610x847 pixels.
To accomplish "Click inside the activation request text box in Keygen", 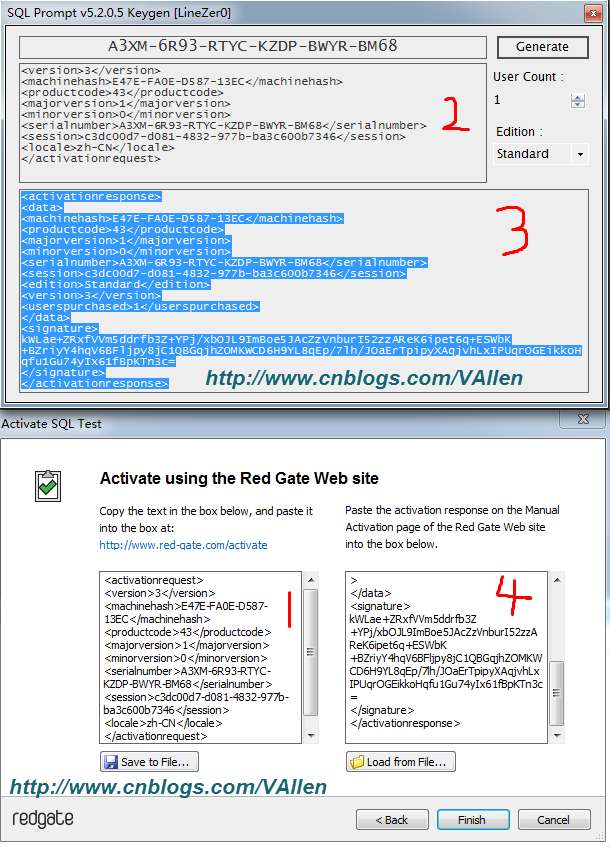I will (253, 123).
